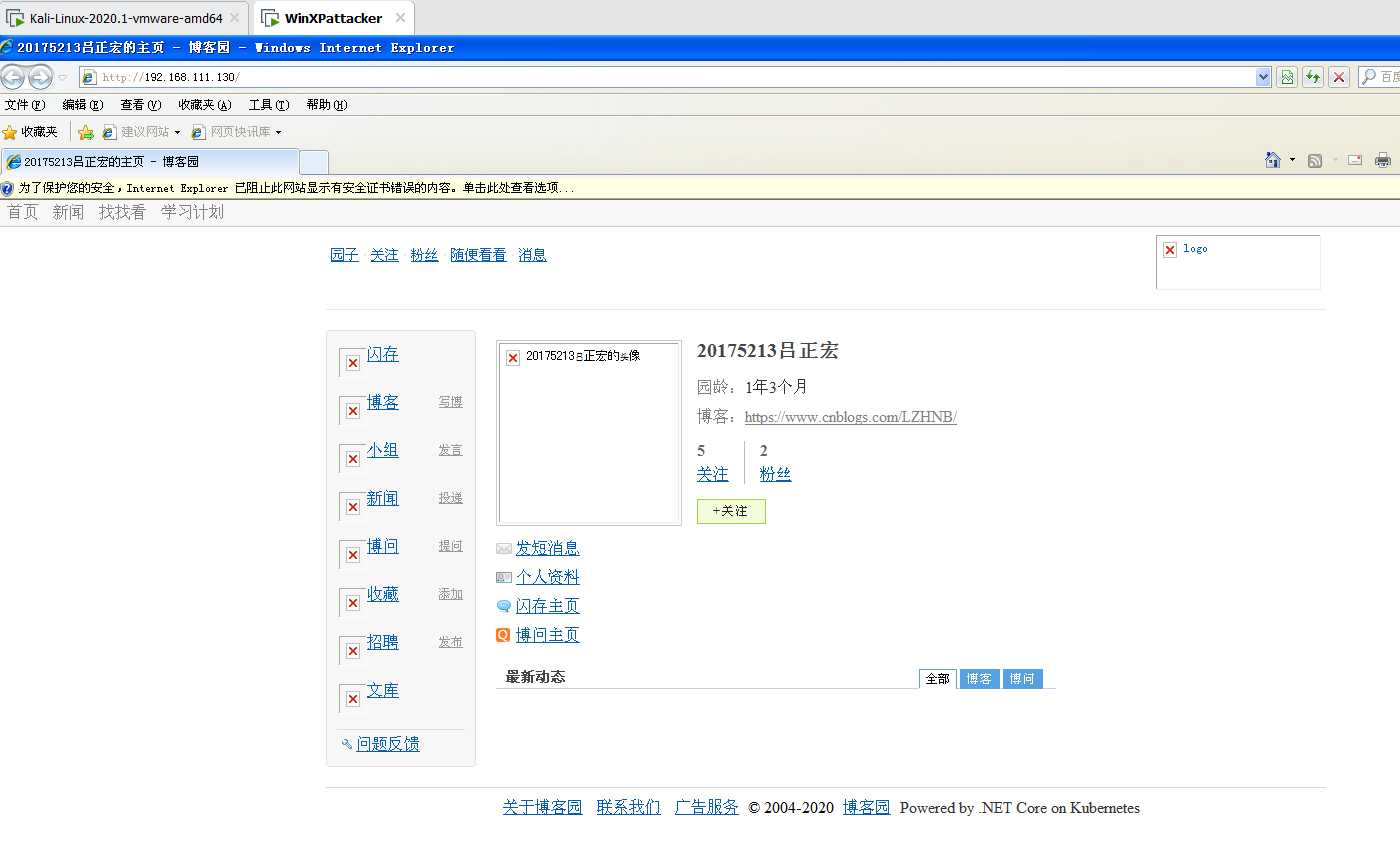The width and height of the screenshot is (1400, 844).
Task: Click the RSS feeds icon
Action: [x=1315, y=160]
